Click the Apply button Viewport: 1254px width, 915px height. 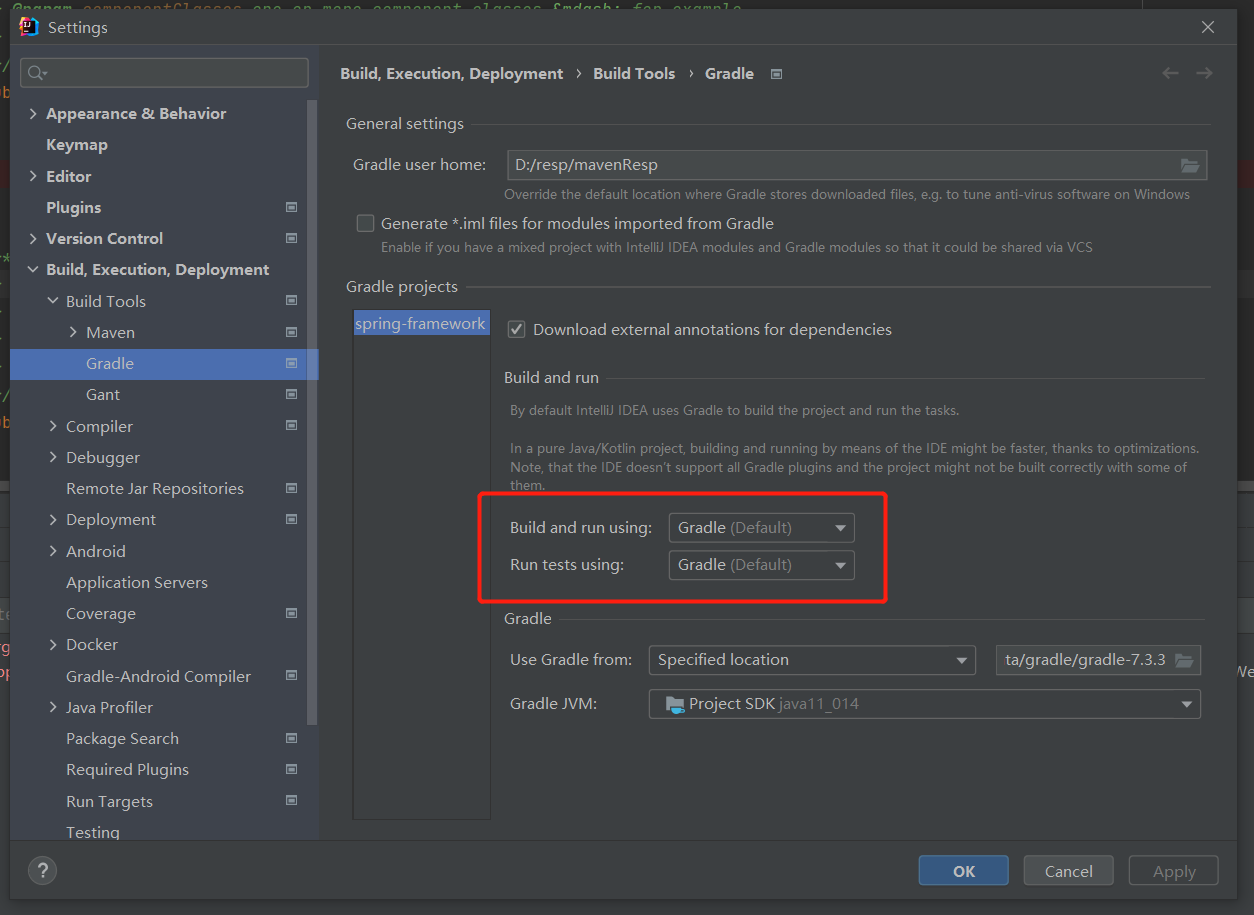[x=1174, y=871]
